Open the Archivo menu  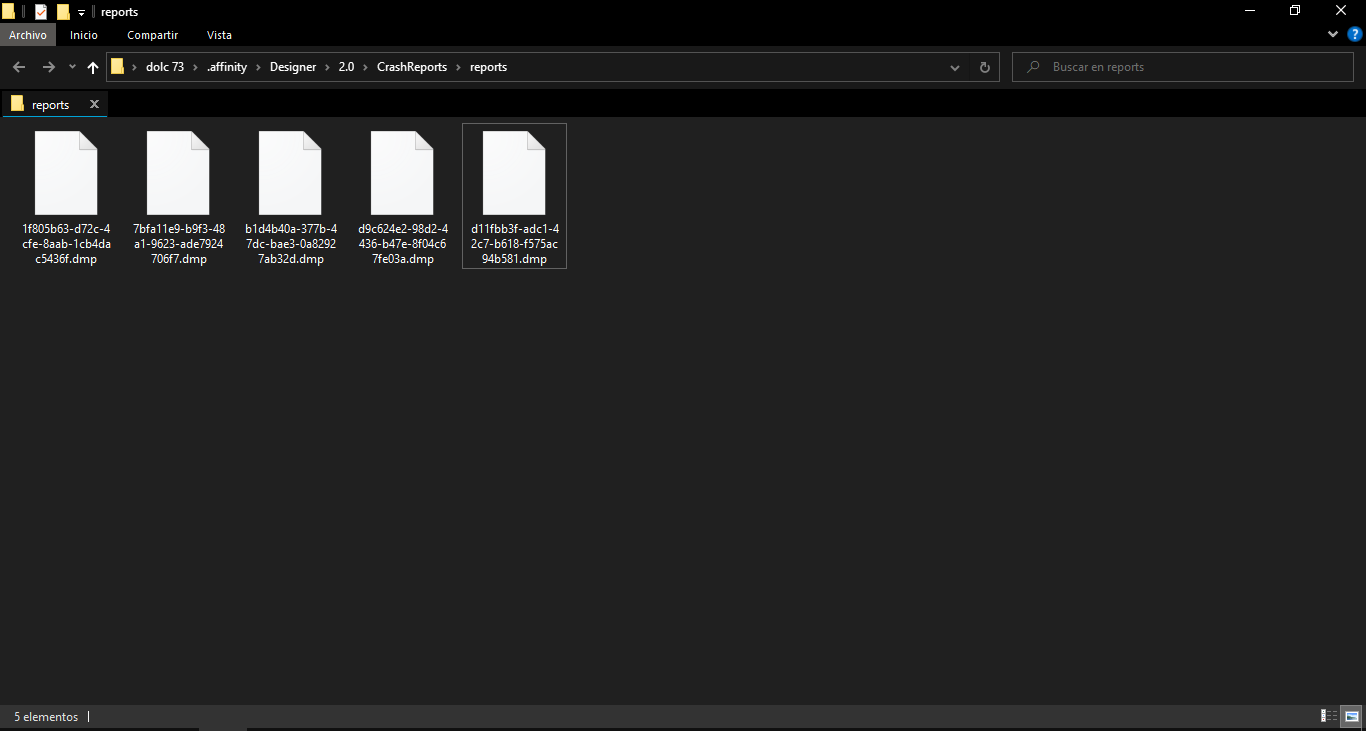(28, 35)
